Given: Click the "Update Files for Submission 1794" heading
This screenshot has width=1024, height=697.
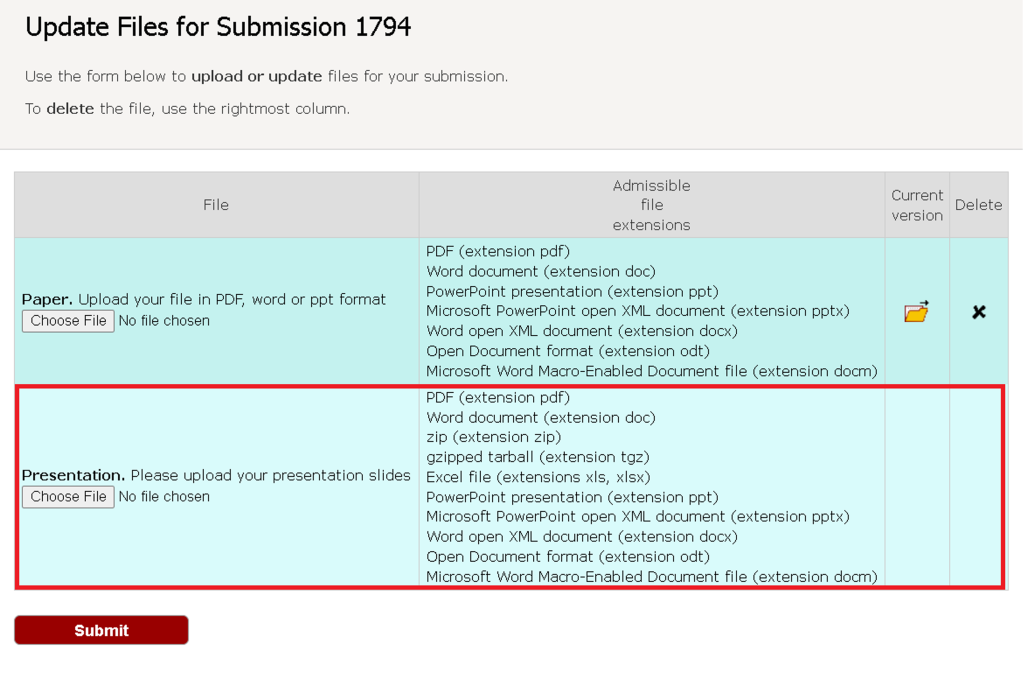Looking at the screenshot, I should (218, 27).
